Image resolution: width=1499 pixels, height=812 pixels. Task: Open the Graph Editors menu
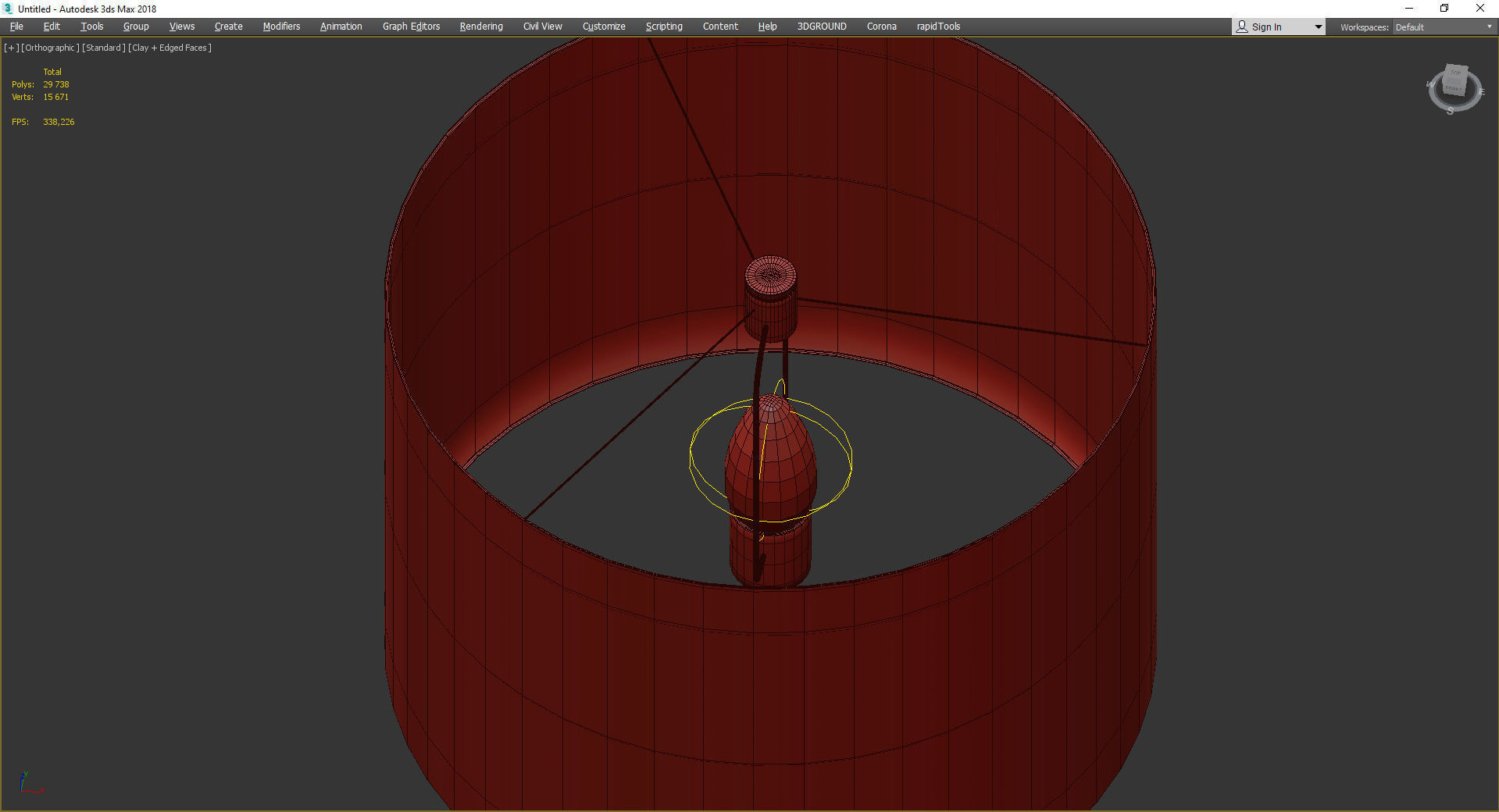click(x=411, y=27)
